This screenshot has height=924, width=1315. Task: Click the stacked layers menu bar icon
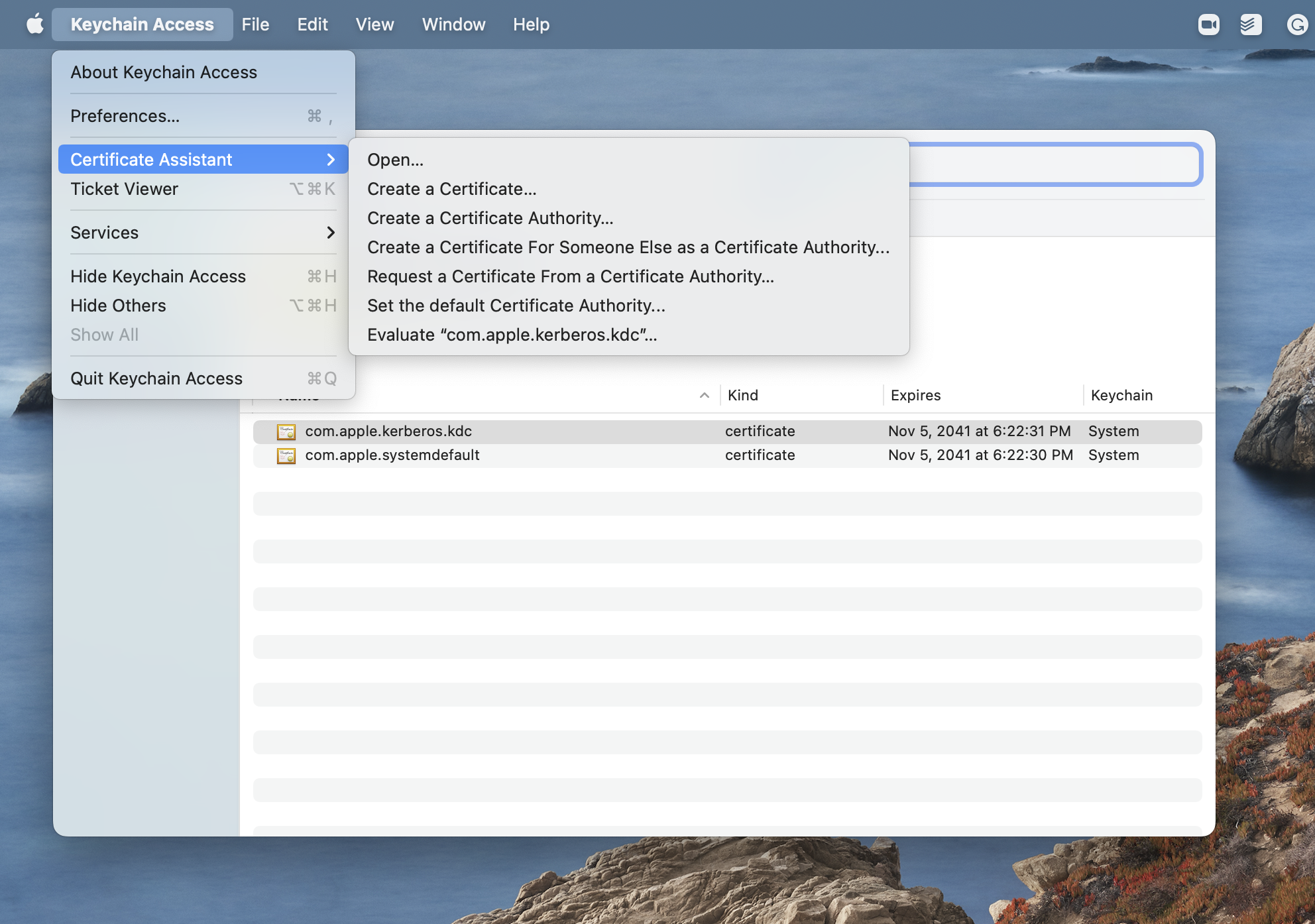coord(1251,25)
